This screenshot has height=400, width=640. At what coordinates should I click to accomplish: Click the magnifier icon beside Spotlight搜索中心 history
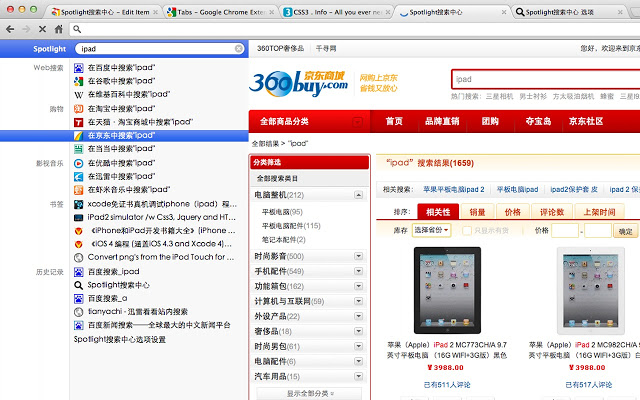click(78, 285)
